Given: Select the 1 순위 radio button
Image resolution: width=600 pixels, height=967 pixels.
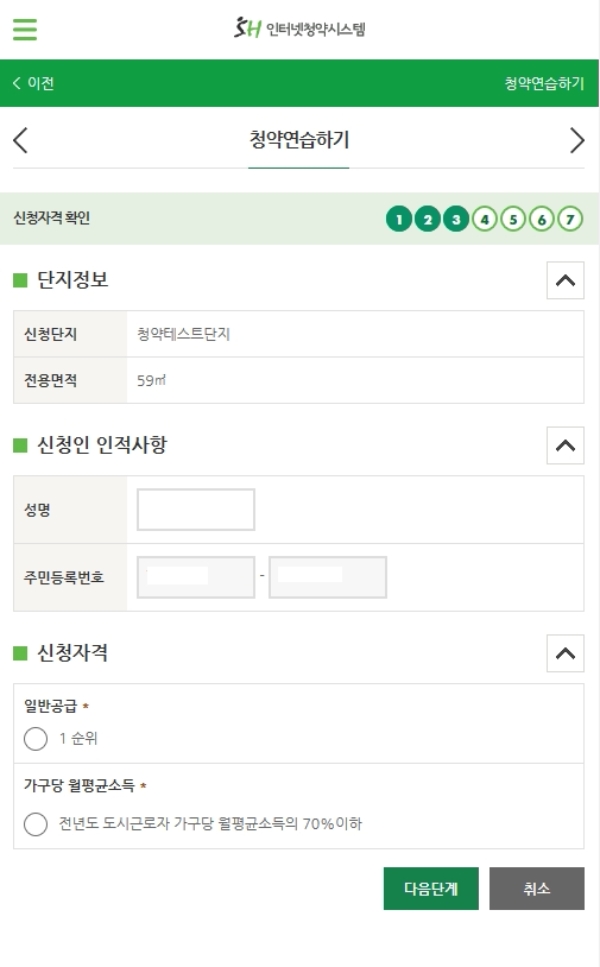Looking at the screenshot, I should click(35, 738).
